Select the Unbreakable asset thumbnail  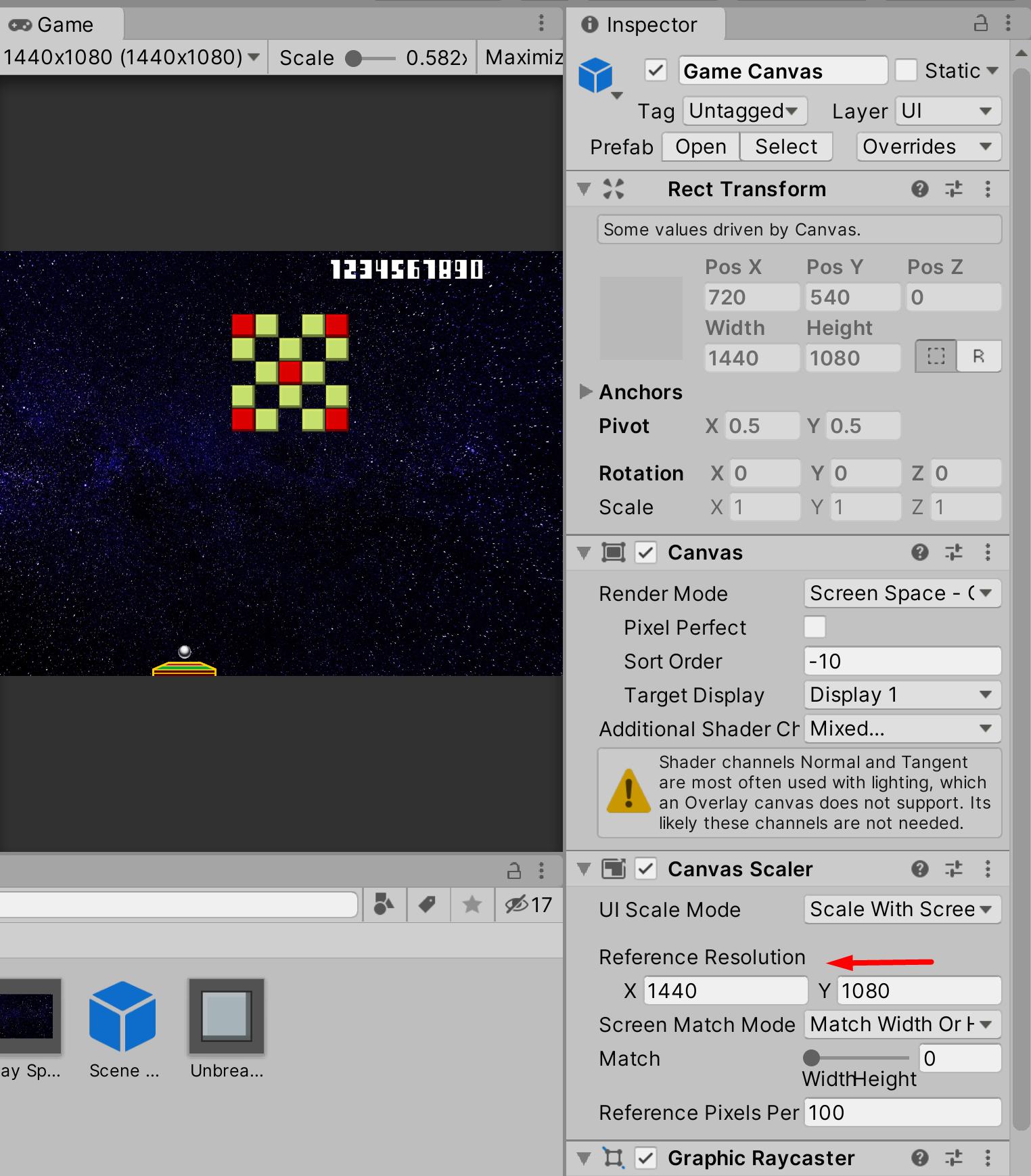(226, 1016)
